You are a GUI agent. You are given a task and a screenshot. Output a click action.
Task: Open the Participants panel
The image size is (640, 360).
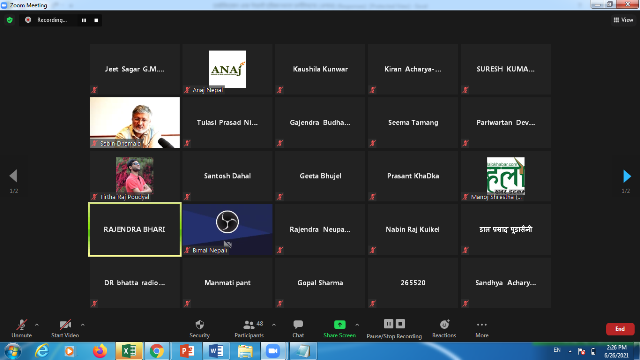pyautogui.click(x=249, y=328)
